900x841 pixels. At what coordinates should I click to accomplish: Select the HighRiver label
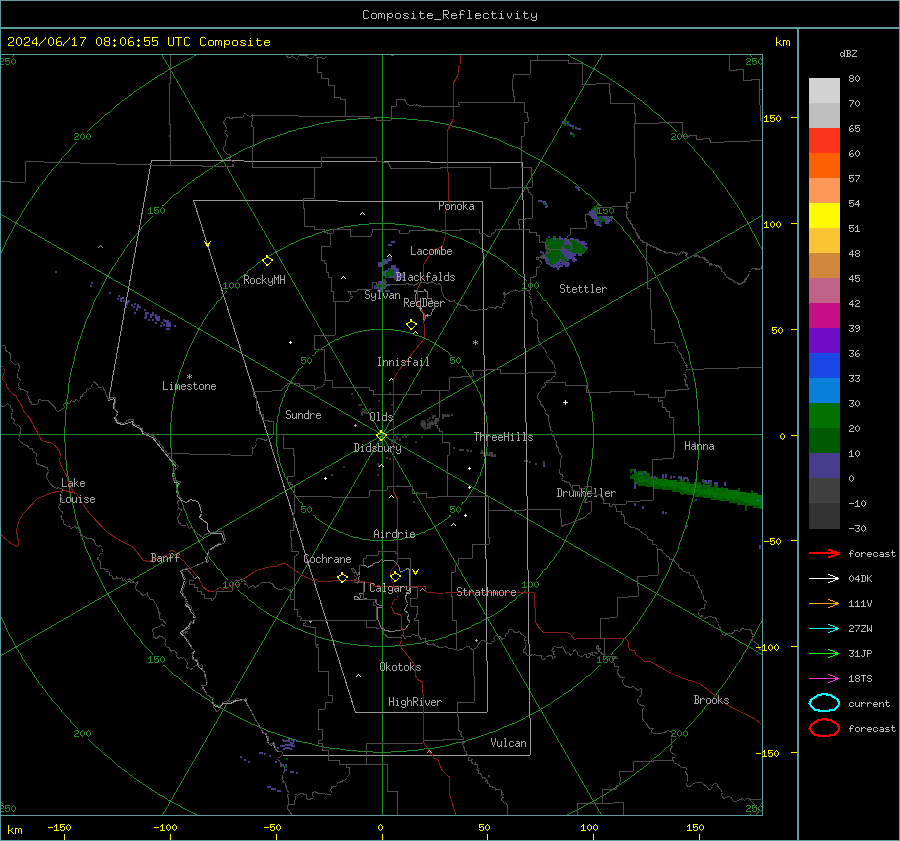[x=415, y=703]
